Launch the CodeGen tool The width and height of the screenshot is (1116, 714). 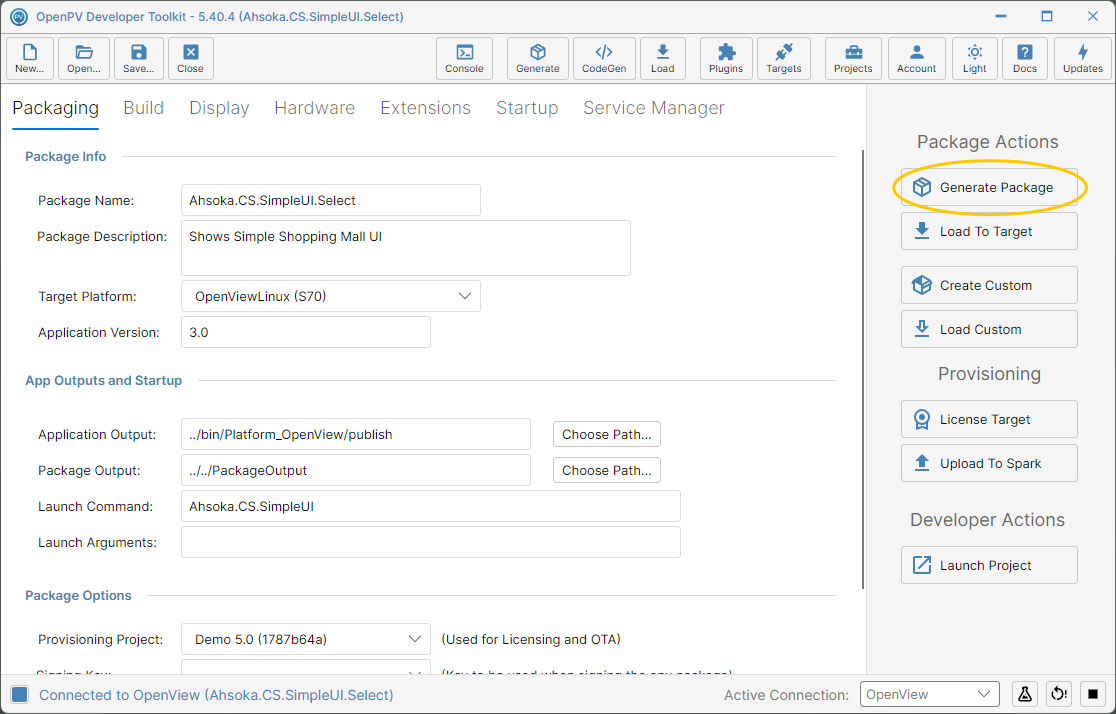click(604, 58)
